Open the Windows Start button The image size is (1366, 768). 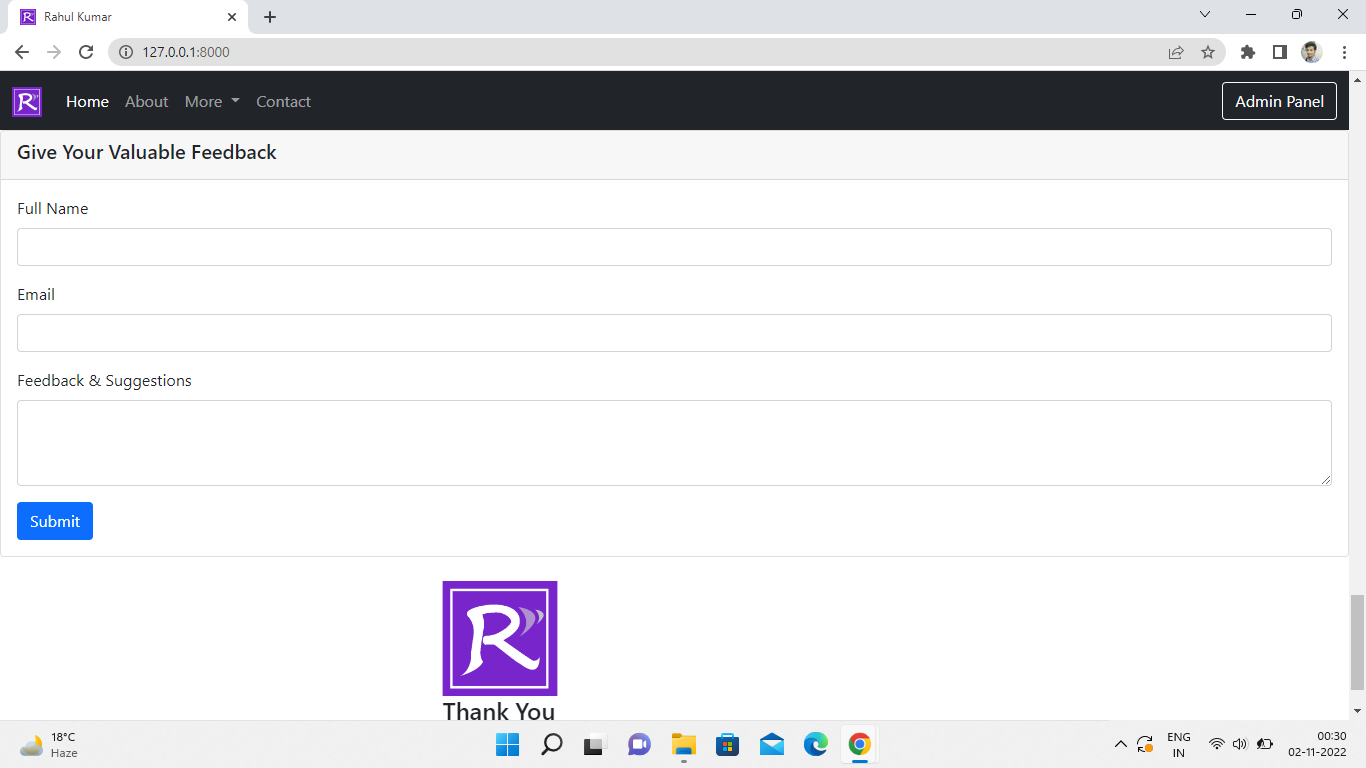pyautogui.click(x=507, y=744)
